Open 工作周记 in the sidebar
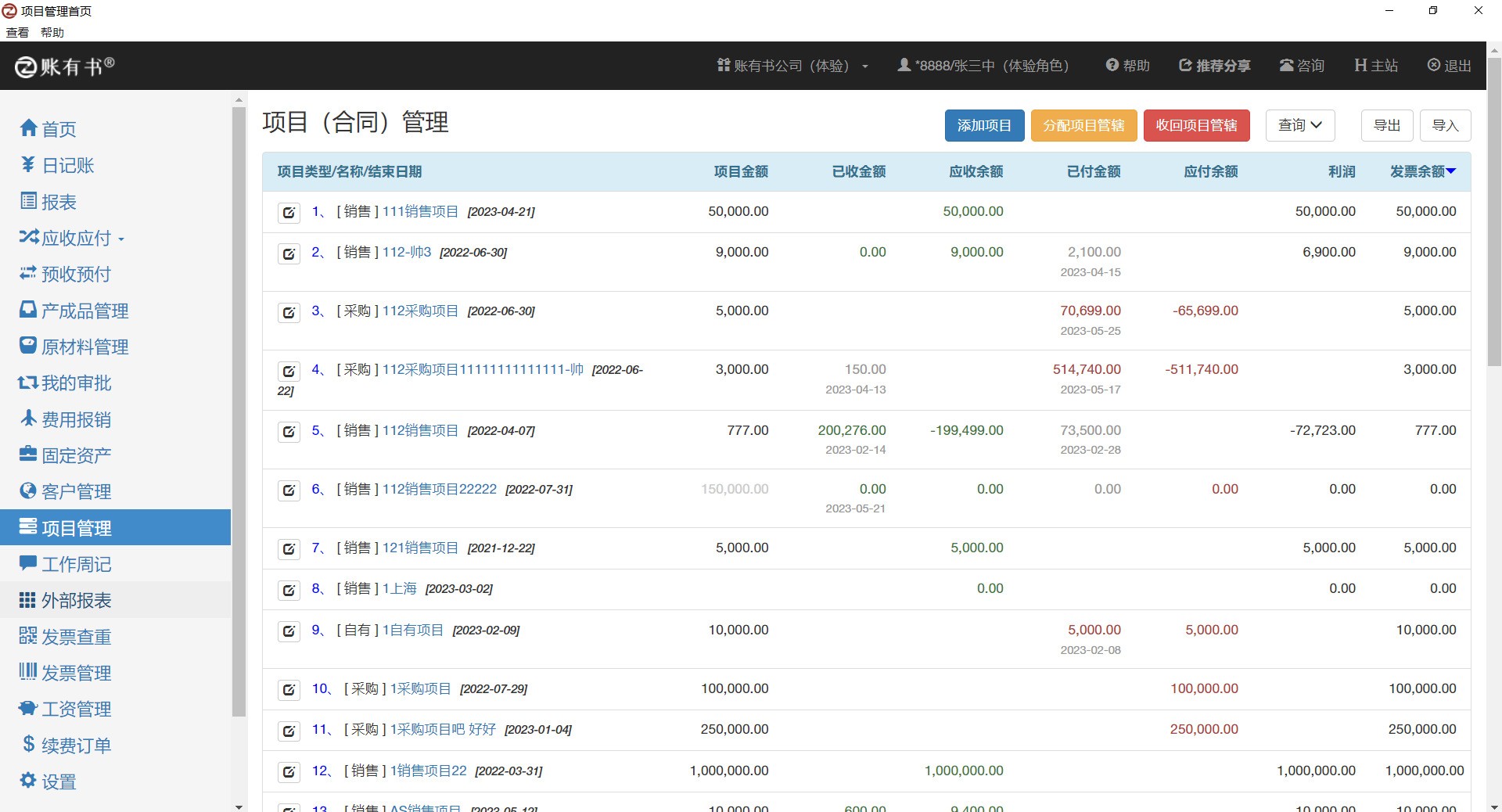1502x812 pixels. (66, 564)
